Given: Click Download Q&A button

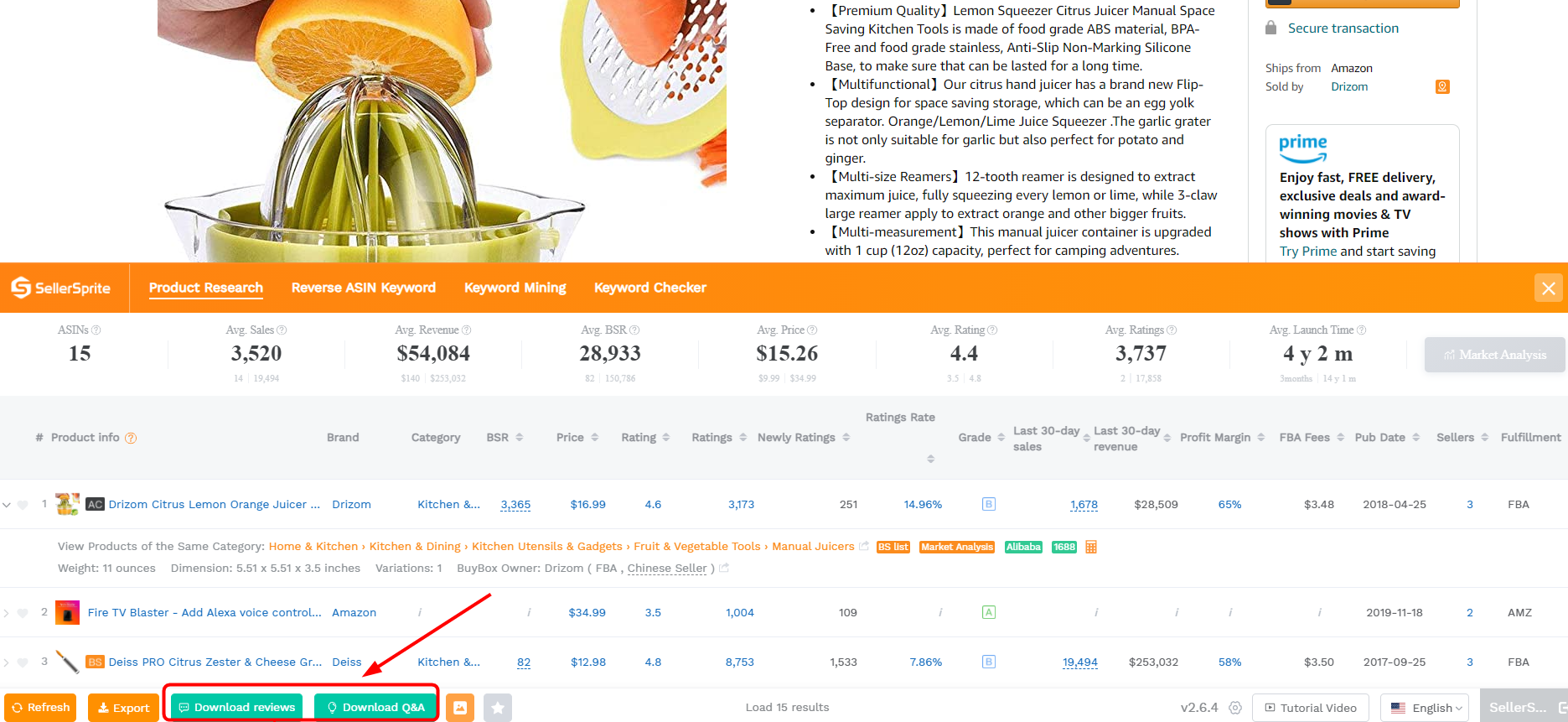Looking at the screenshot, I should (375, 708).
